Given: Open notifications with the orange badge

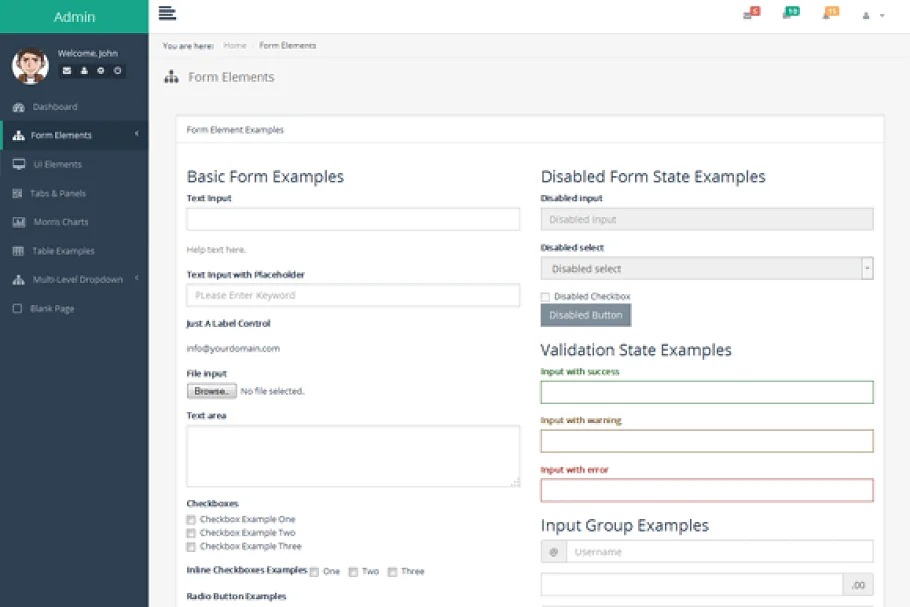Looking at the screenshot, I should click(x=829, y=14).
